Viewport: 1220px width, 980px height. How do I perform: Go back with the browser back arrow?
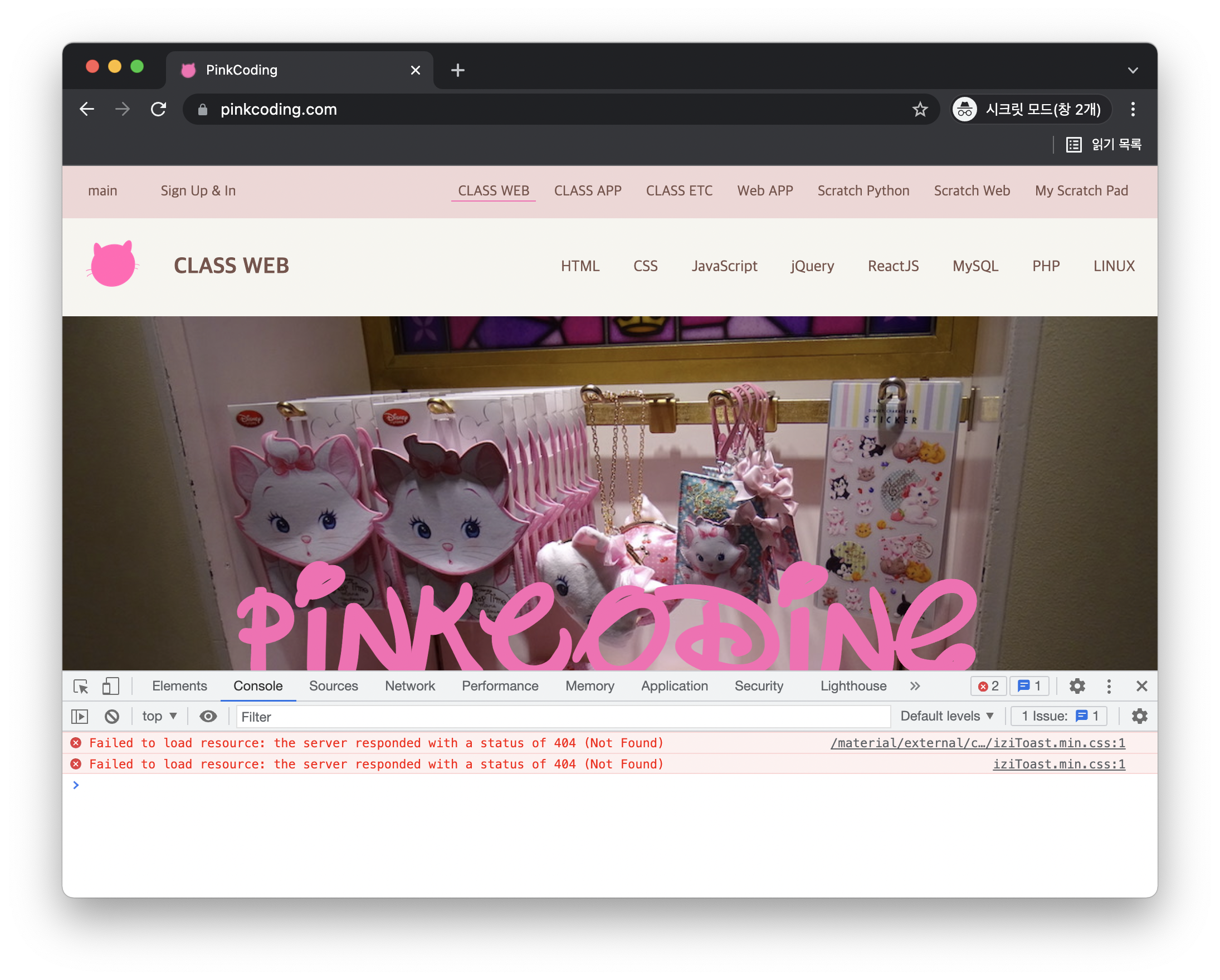tap(86, 109)
